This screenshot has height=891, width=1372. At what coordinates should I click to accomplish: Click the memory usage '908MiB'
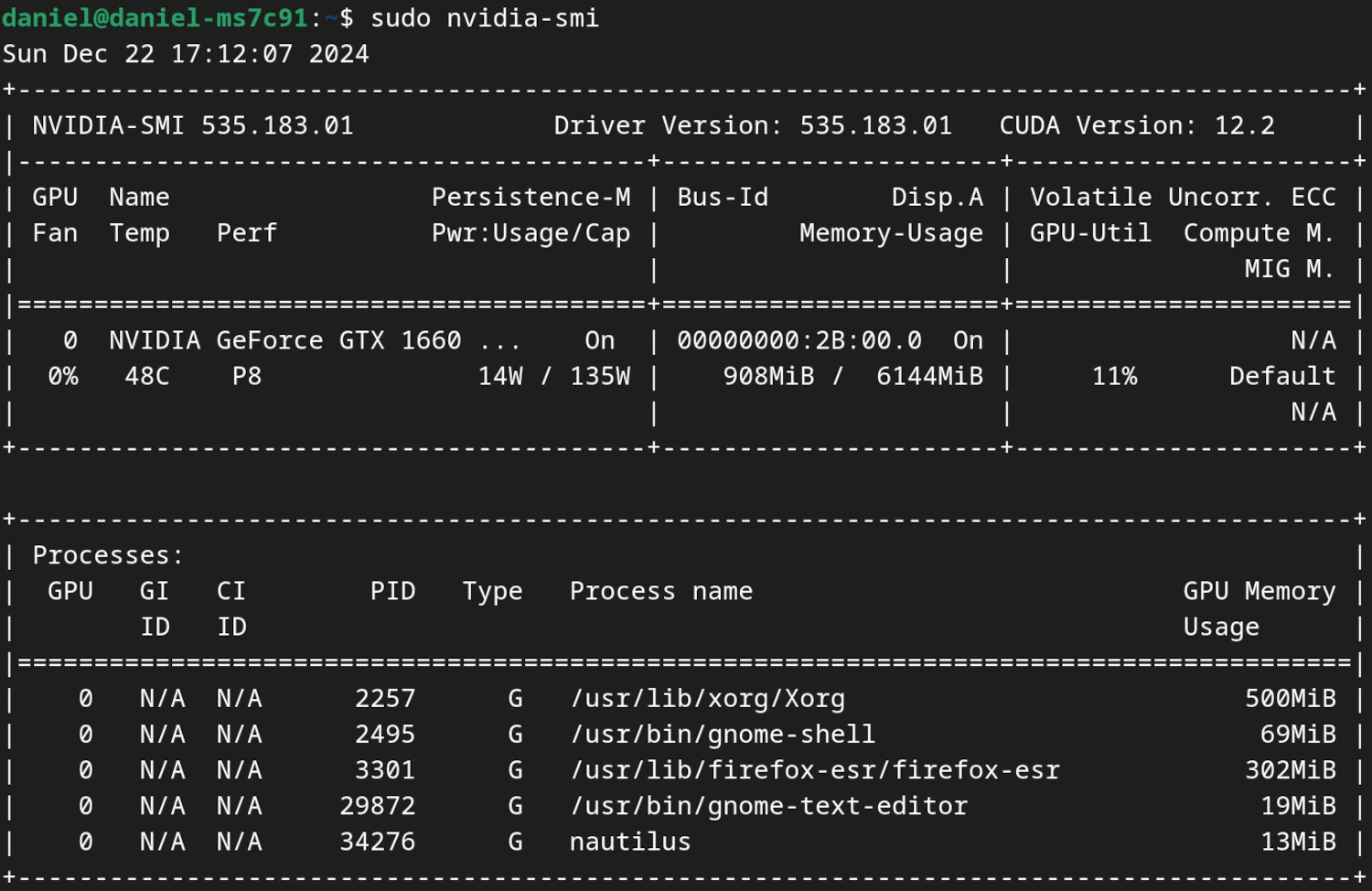768,376
